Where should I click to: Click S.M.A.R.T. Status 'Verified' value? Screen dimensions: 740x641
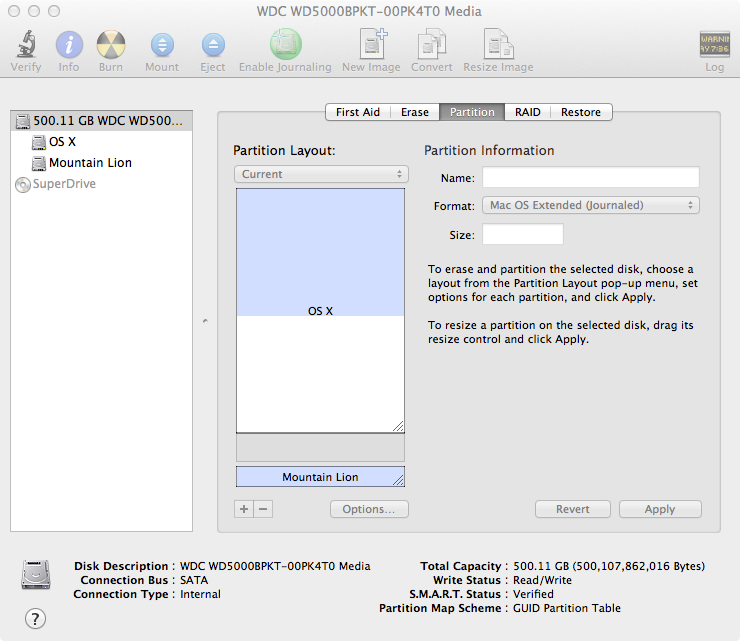point(533,594)
